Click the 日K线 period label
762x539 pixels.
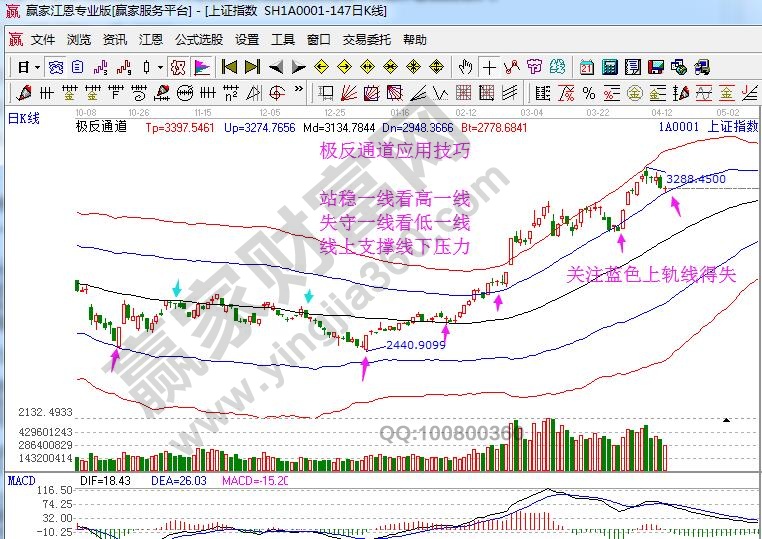[x=23, y=118]
